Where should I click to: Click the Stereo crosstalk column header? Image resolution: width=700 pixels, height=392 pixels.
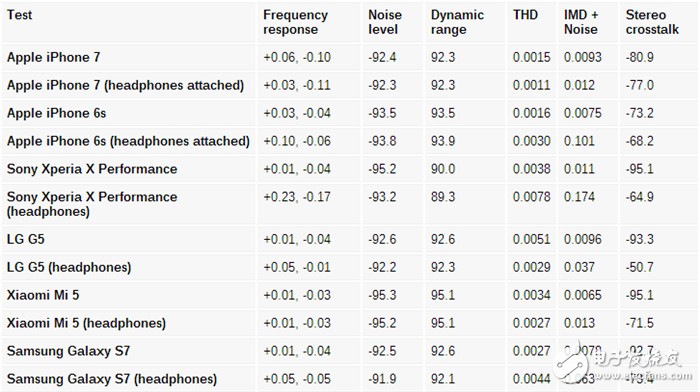pos(652,22)
